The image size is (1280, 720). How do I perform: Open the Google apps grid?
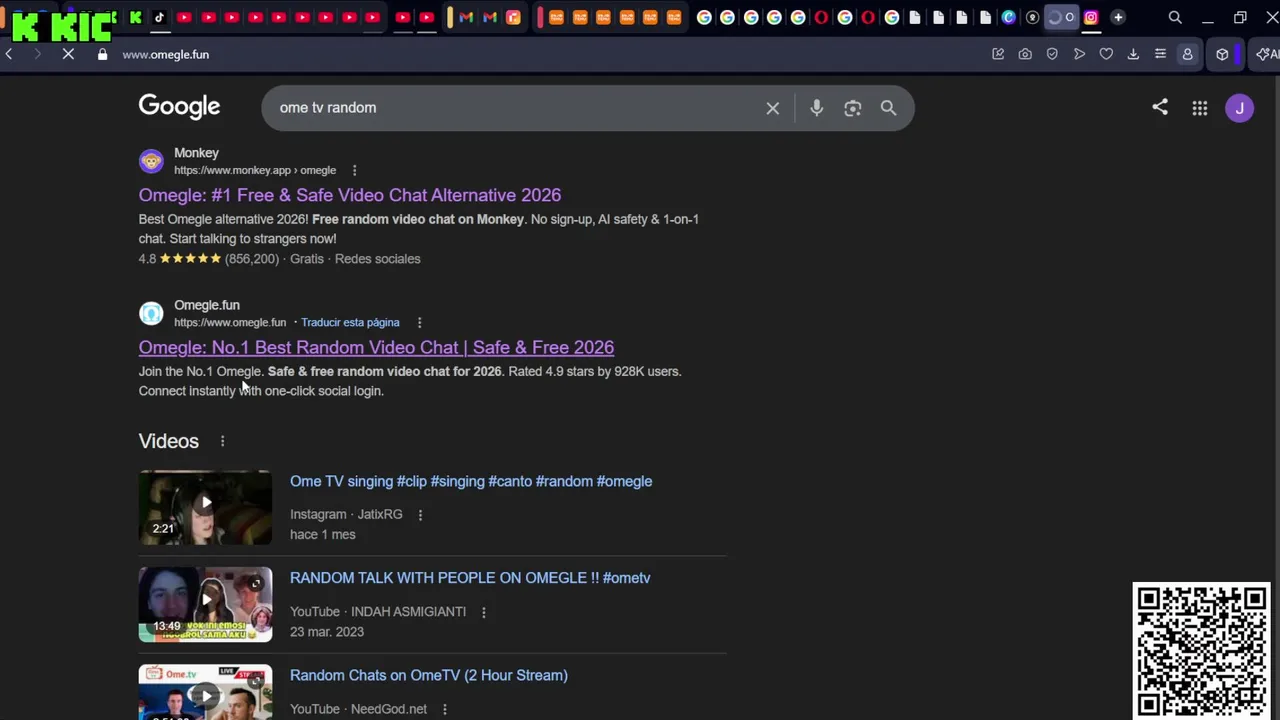tap(1200, 108)
